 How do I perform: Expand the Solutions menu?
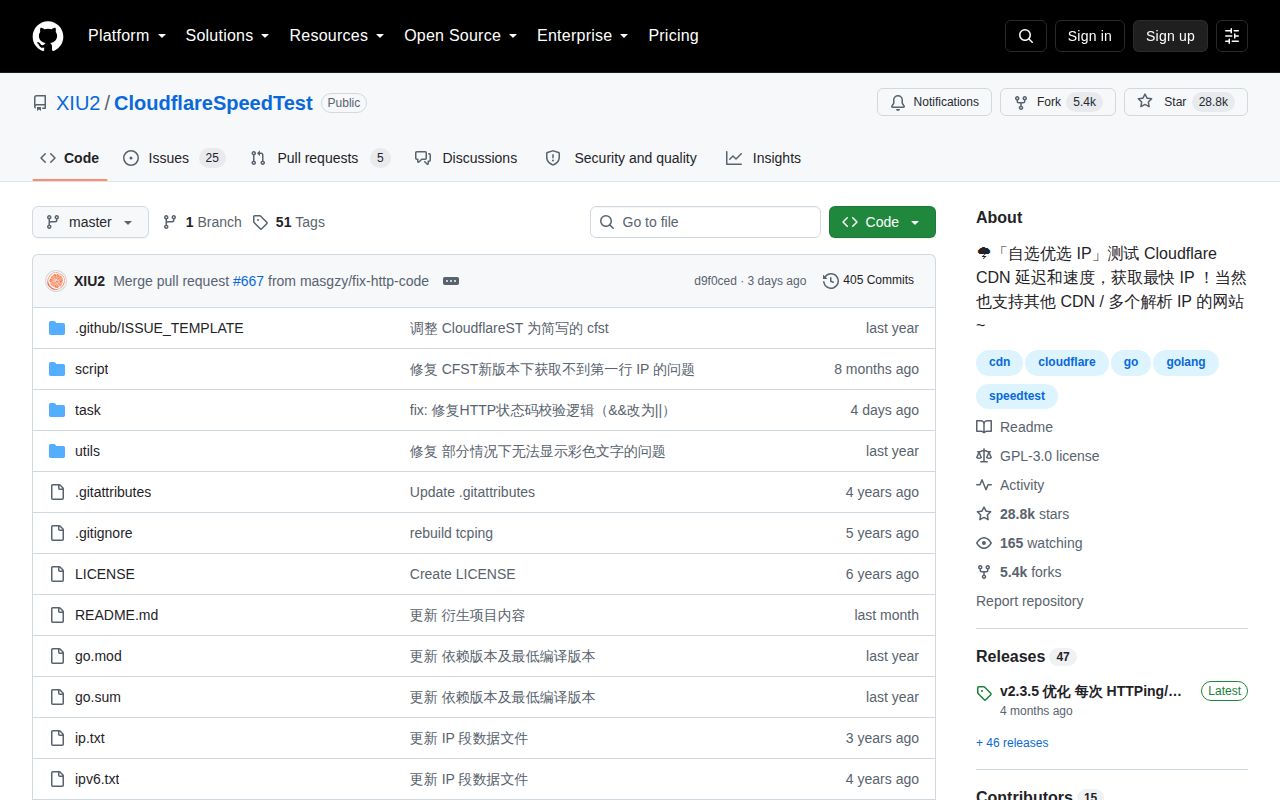coord(227,36)
